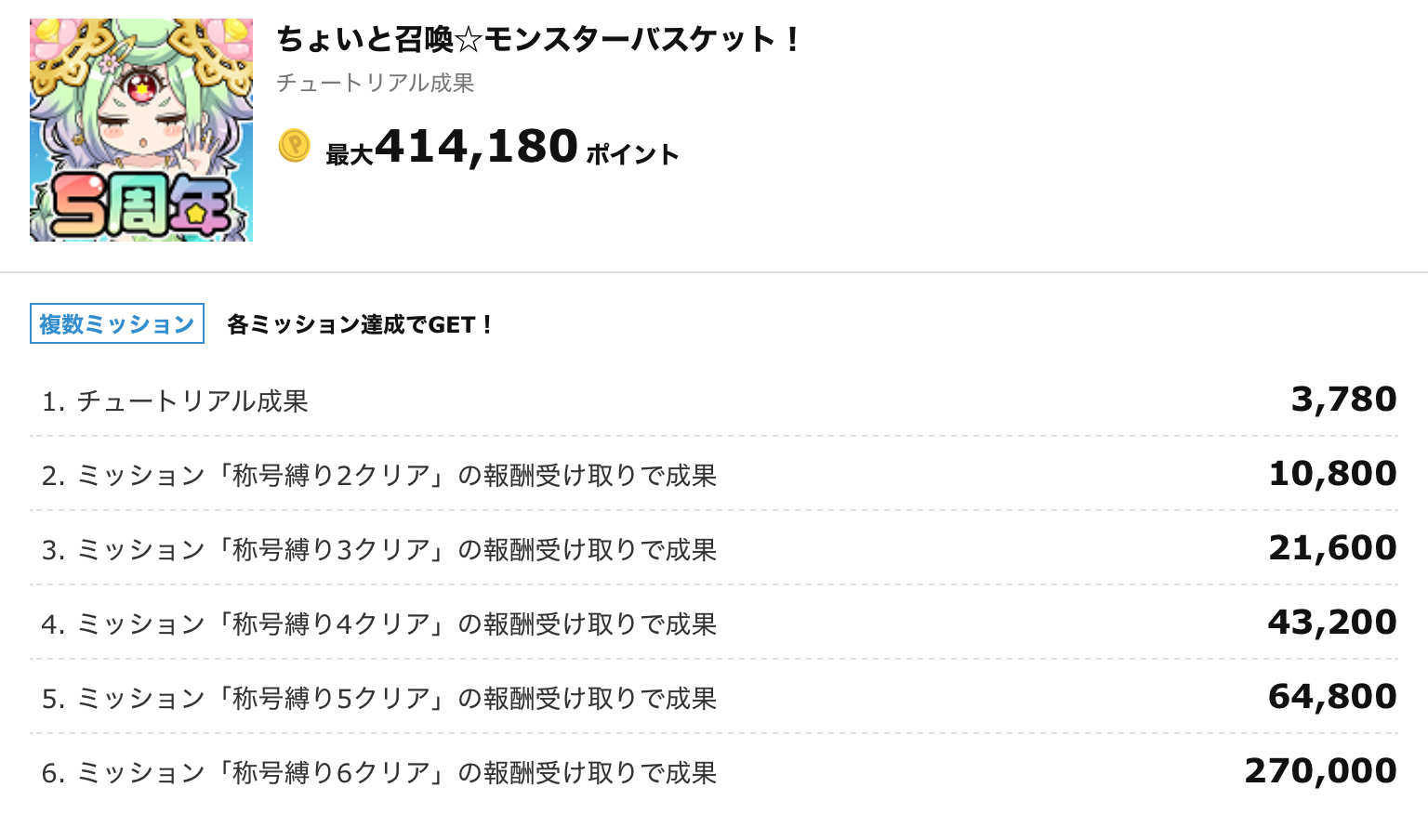Screen dimensions: 1428x840
Task: Click the ポイント unit label beside 414,180
Action: (x=632, y=154)
